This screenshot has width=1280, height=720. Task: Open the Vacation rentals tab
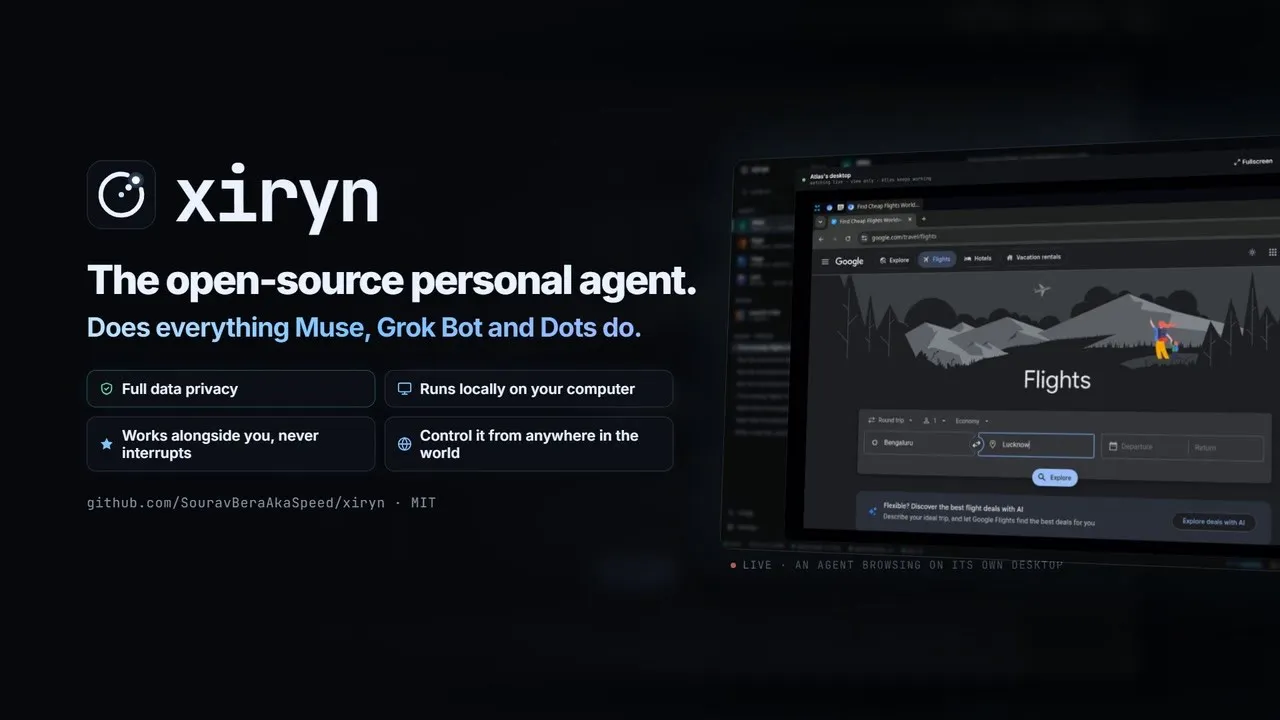(1034, 257)
